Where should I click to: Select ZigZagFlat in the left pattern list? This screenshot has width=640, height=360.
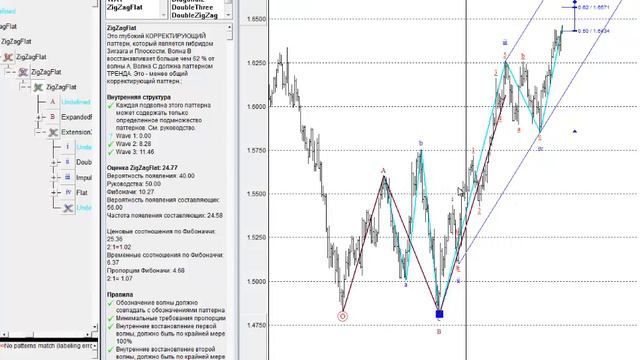124,7
